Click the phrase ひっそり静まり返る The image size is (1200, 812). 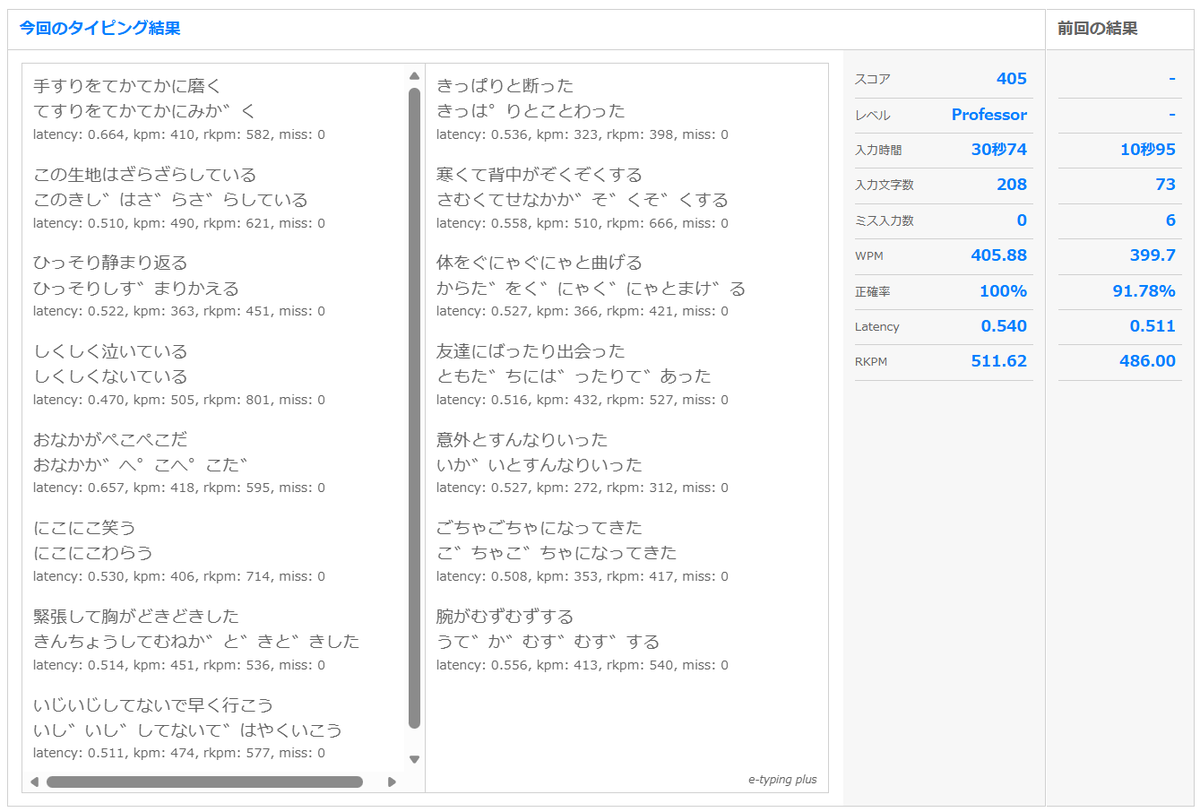(x=110, y=263)
